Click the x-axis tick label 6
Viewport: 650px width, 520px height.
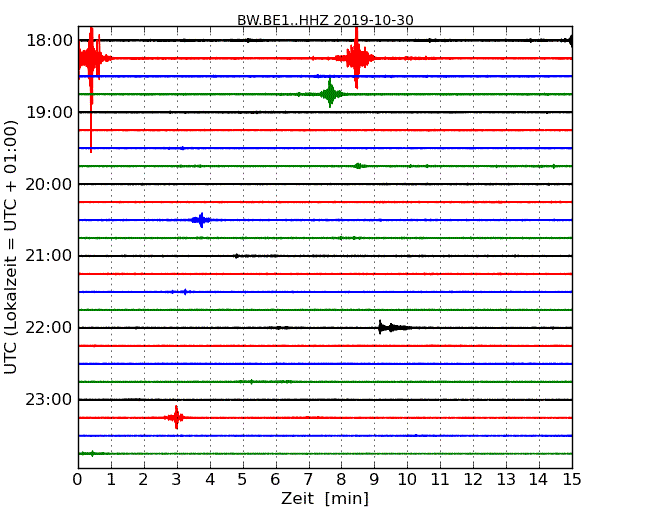pos(275,480)
